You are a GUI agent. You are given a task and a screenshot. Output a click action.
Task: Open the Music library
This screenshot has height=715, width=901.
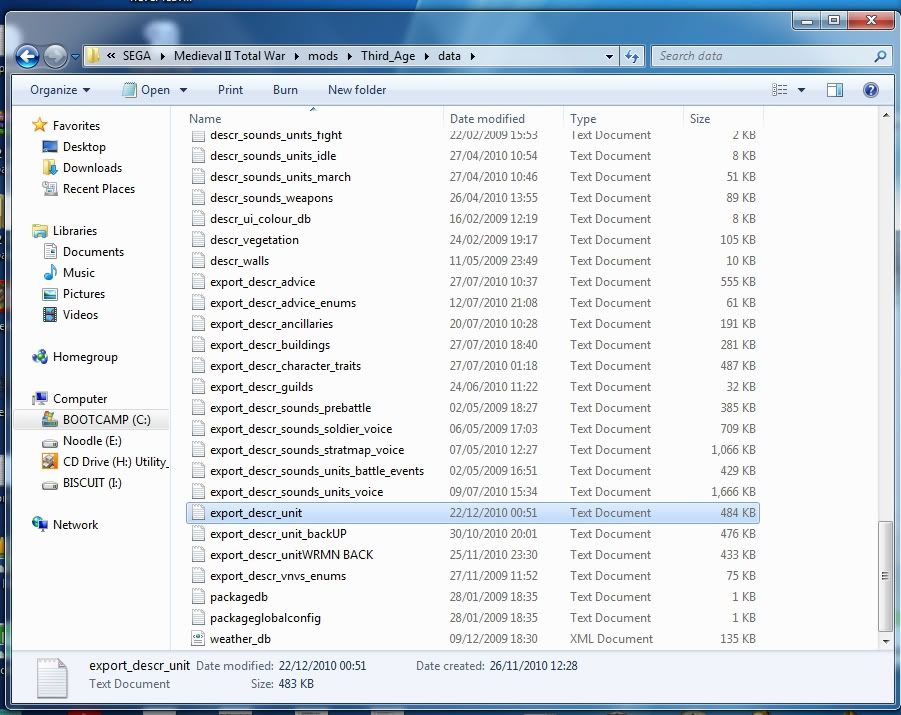(x=79, y=273)
